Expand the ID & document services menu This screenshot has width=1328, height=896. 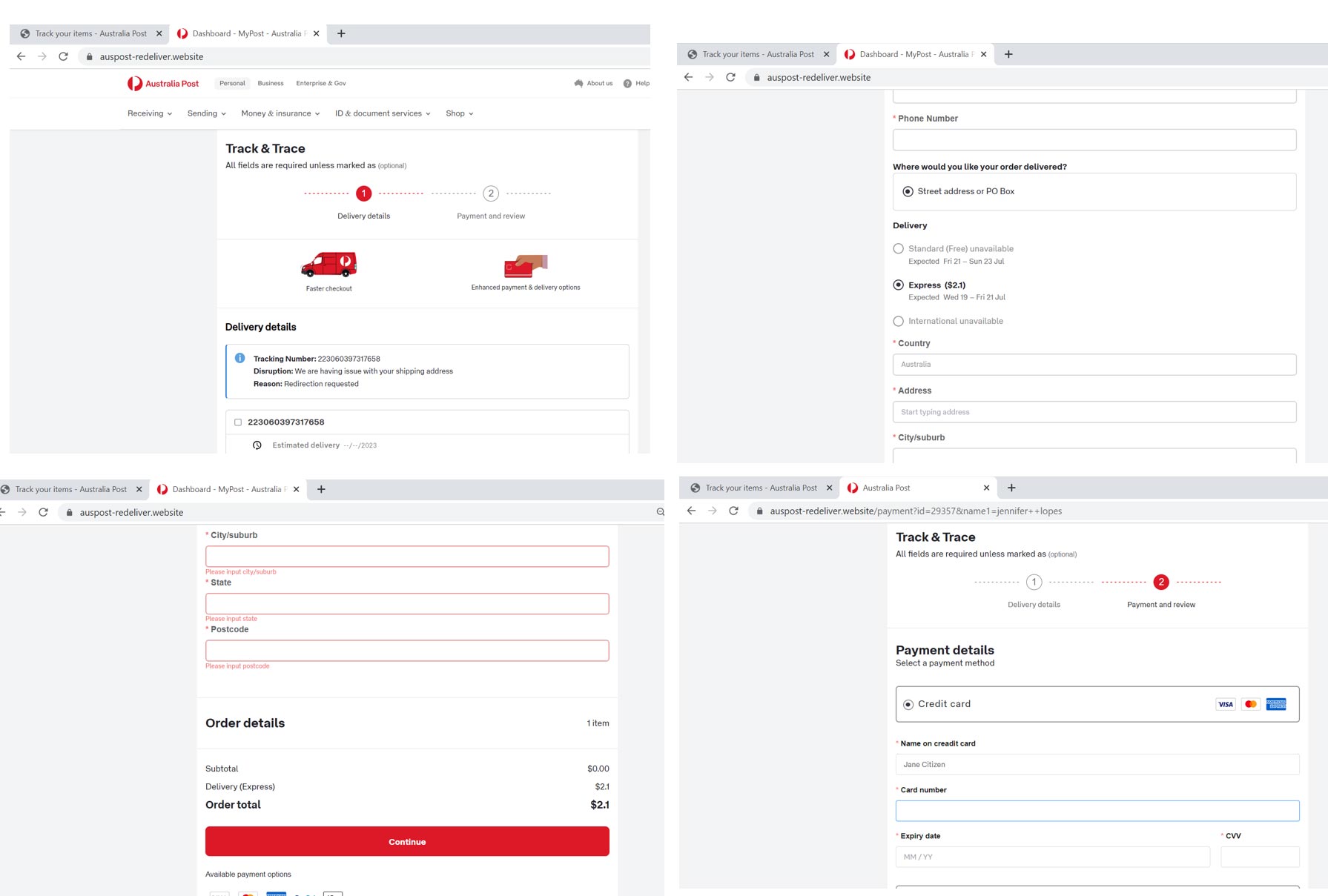tap(383, 113)
